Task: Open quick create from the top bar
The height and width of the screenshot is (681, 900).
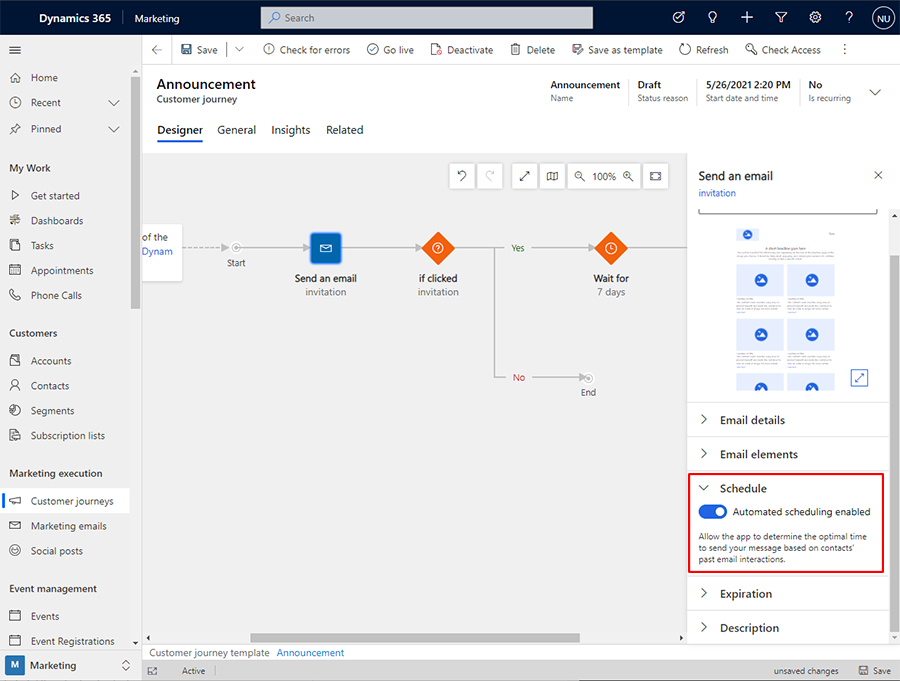Action: tap(747, 17)
